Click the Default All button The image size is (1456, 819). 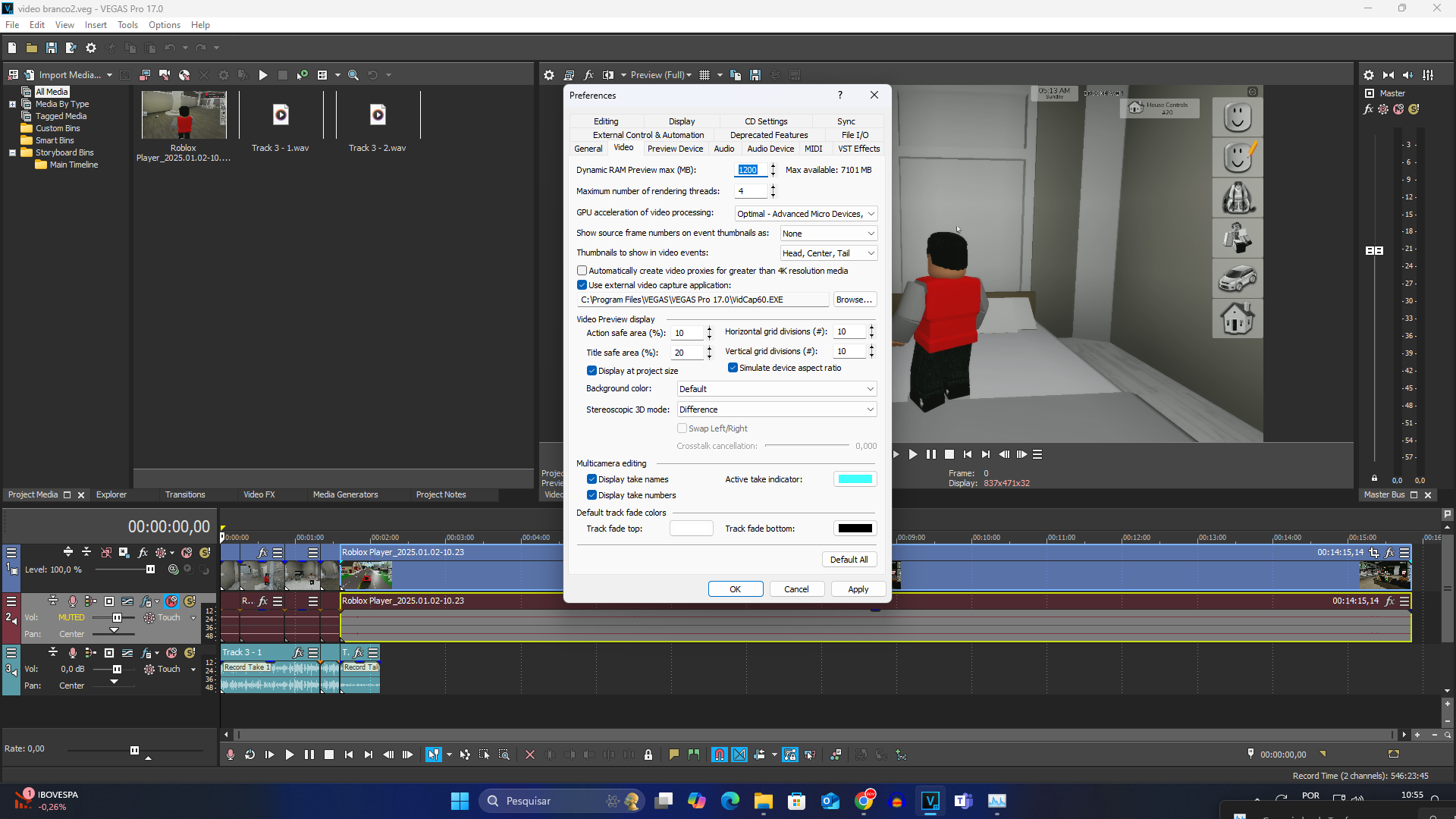pos(849,560)
